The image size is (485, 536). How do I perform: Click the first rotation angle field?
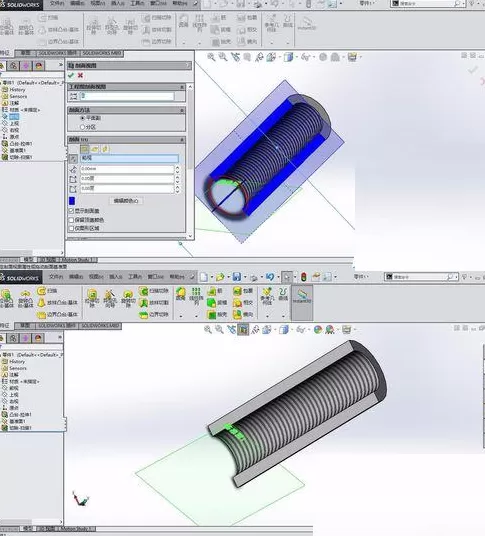[x=127, y=179]
